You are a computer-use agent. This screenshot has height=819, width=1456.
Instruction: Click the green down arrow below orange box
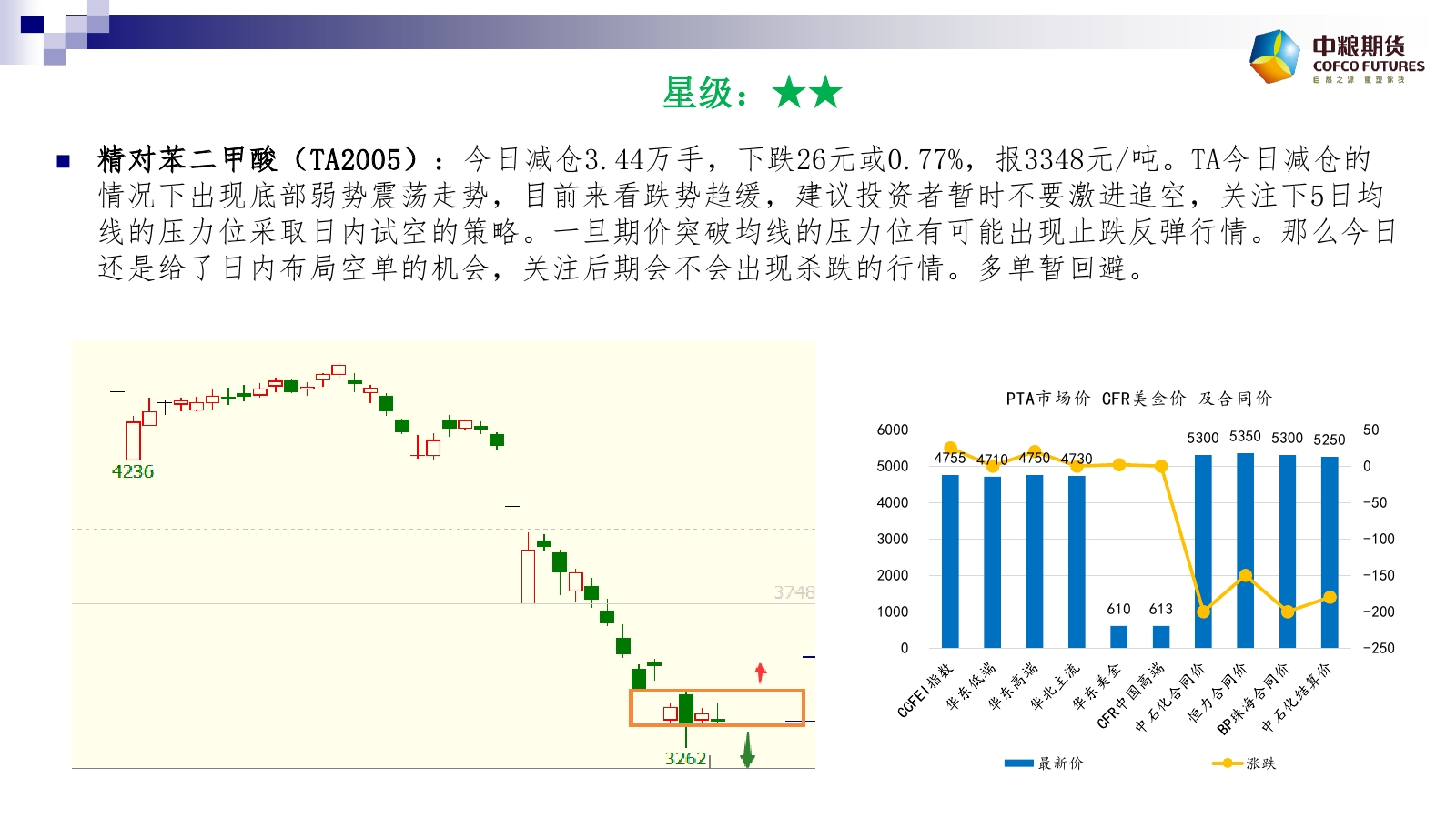coord(747,751)
